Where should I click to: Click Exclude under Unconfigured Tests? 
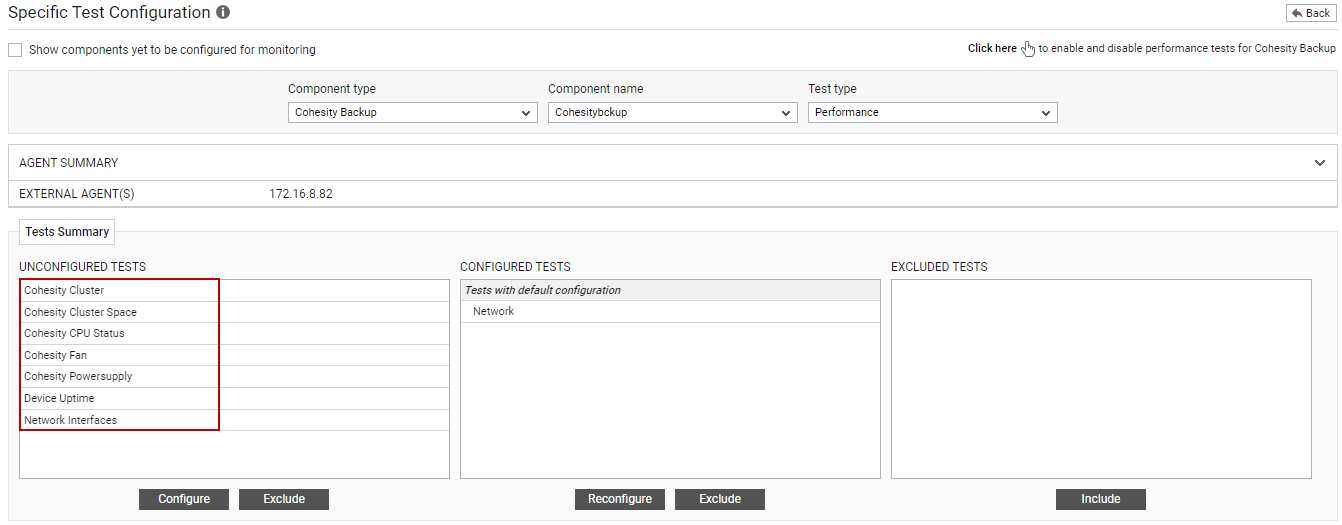284,499
